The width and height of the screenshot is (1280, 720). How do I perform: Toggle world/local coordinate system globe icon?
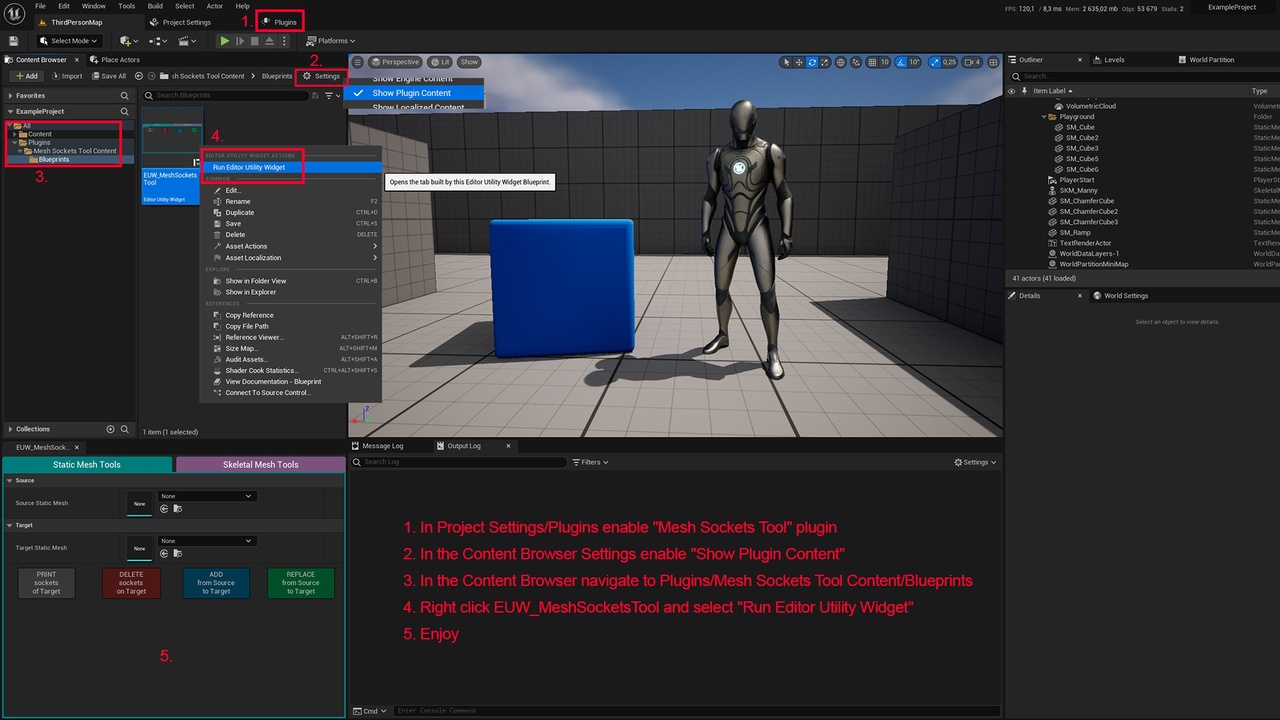[x=841, y=62]
